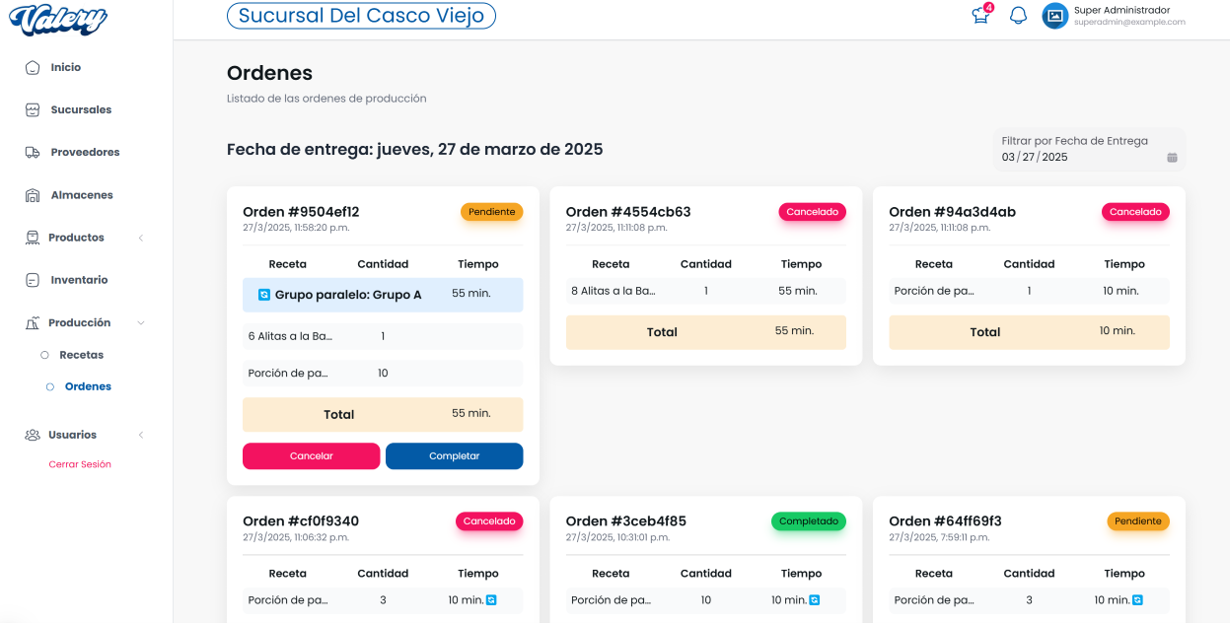Collapse the Producción submenu chevron
1230x623 pixels.
(141, 323)
